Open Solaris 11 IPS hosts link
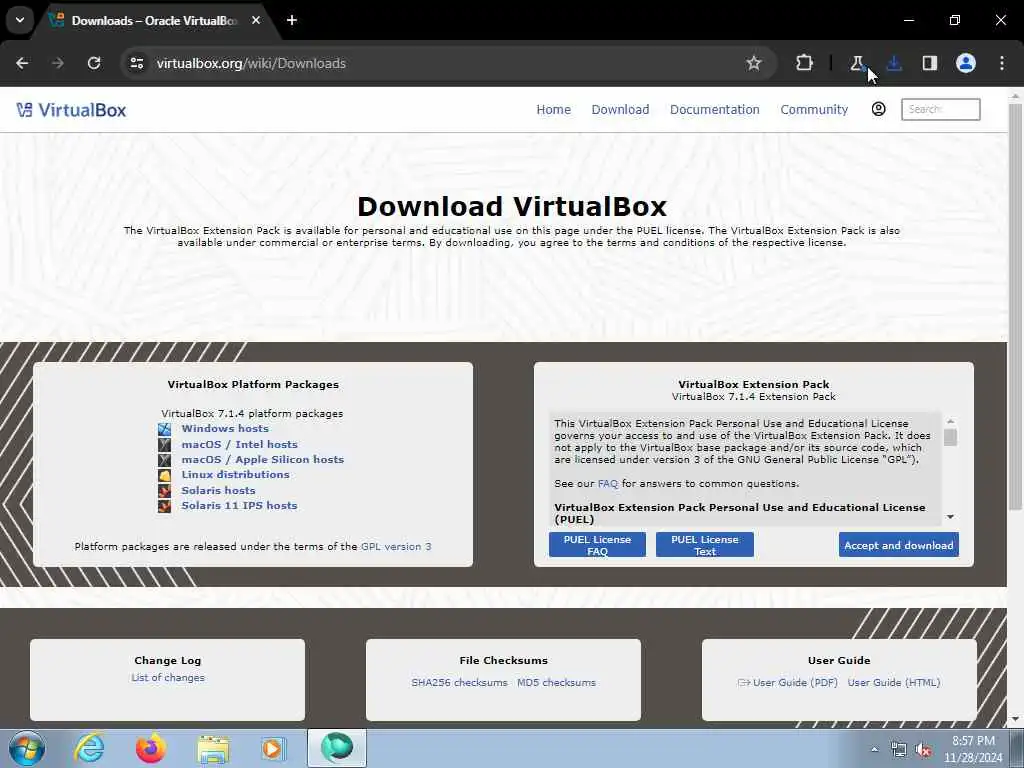Image resolution: width=1024 pixels, height=768 pixels. pyautogui.click(x=239, y=505)
